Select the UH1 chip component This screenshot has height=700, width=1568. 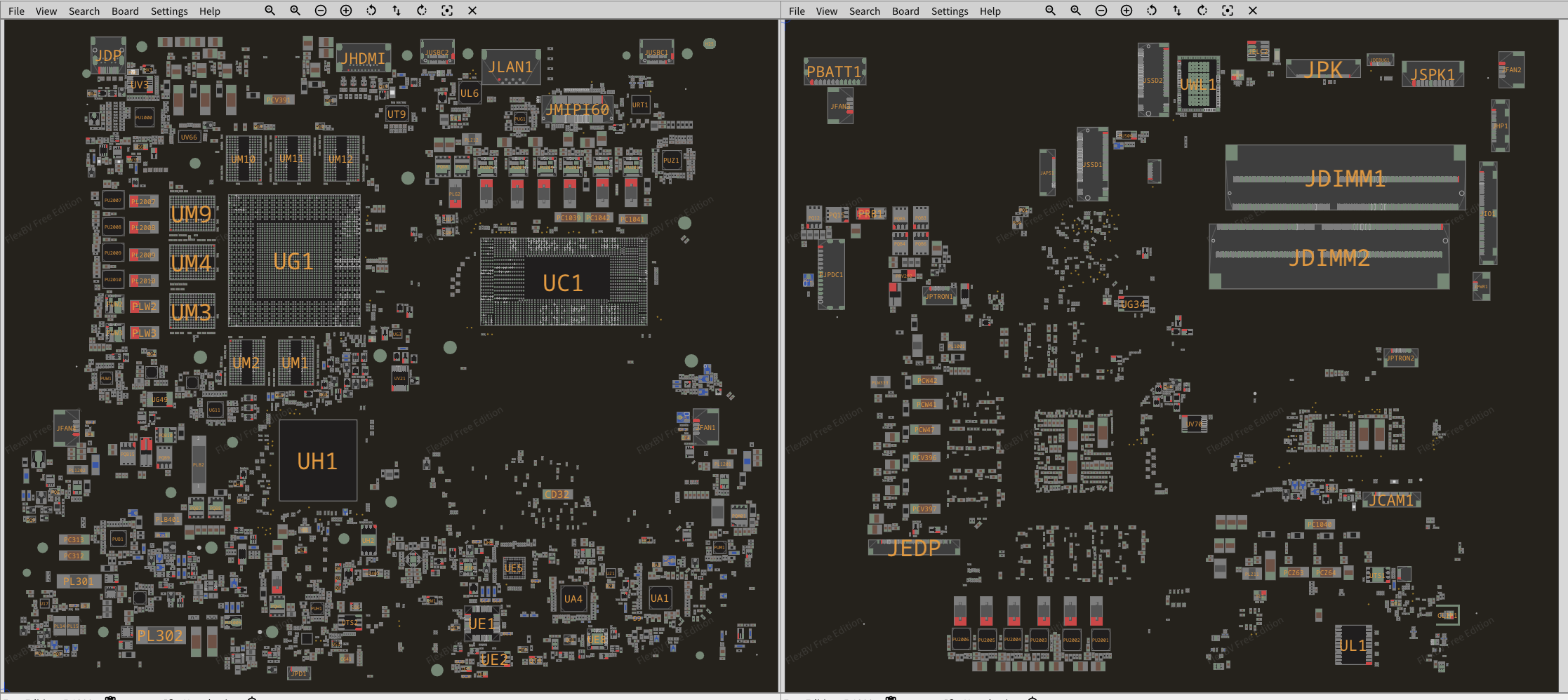[x=317, y=461]
